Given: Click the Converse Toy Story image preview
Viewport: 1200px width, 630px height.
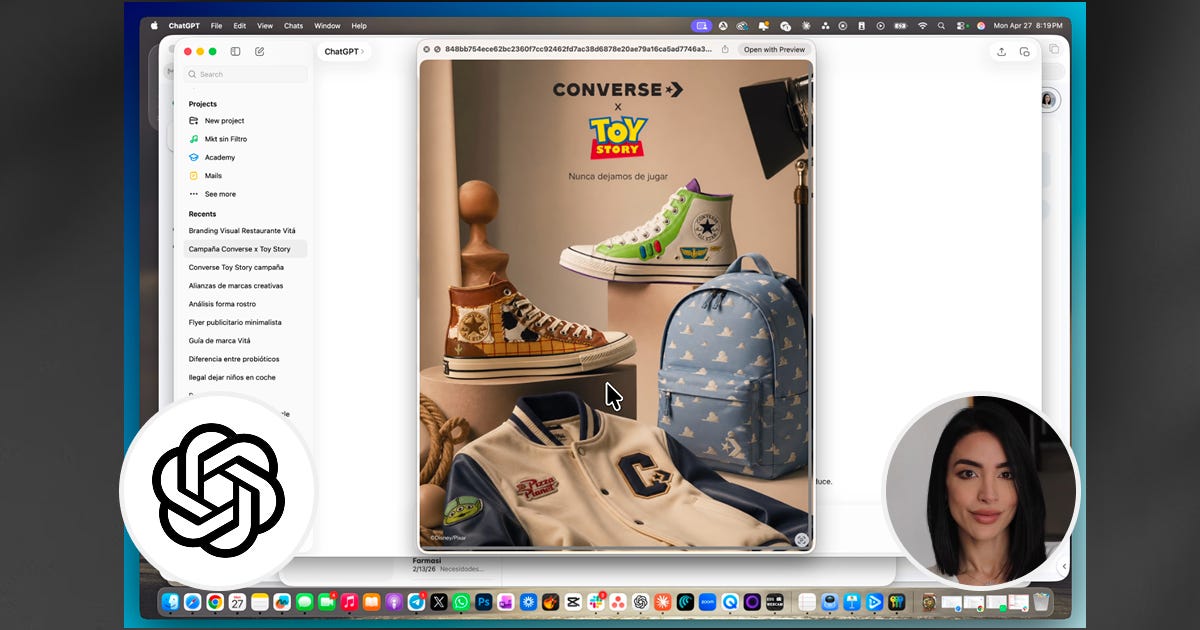Looking at the screenshot, I should point(616,304).
